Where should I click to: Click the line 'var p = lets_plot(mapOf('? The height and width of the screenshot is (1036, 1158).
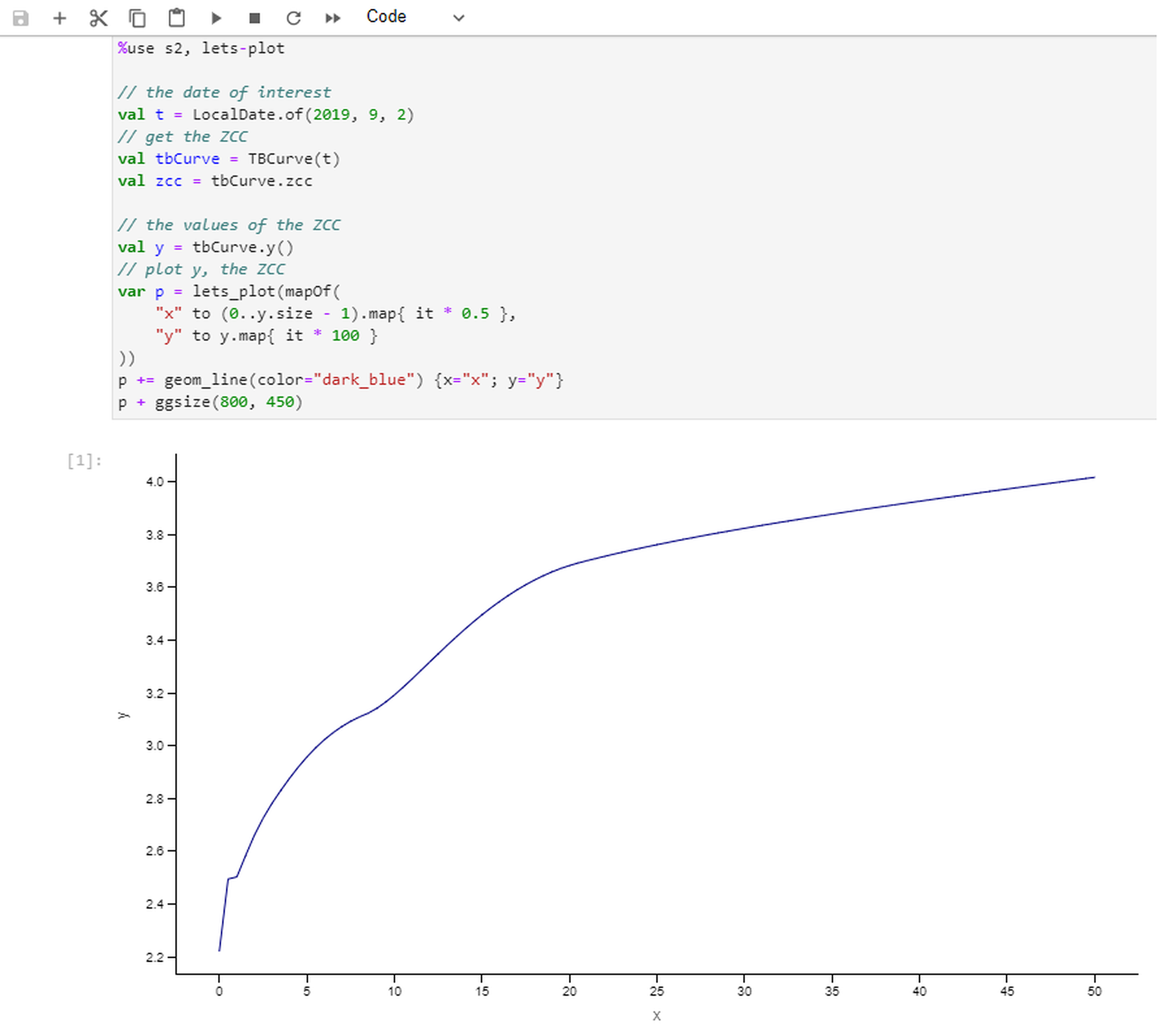(x=229, y=291)
